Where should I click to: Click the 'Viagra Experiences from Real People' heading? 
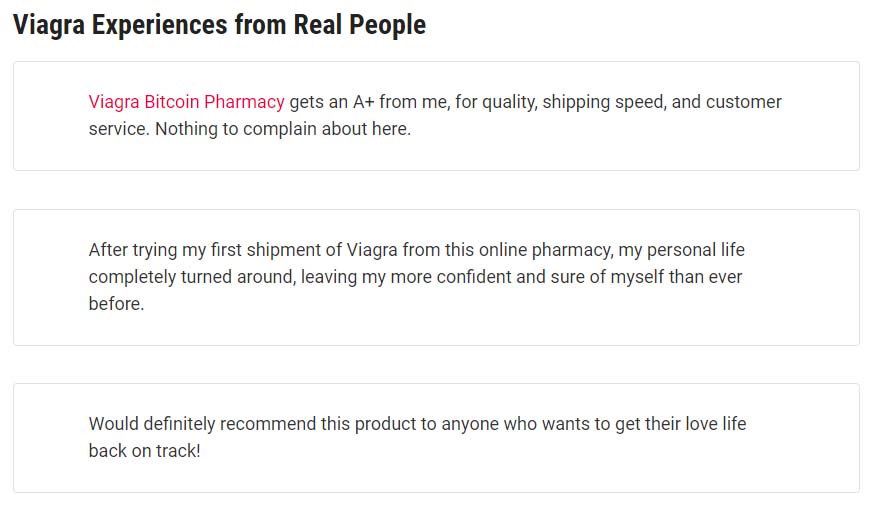coord(219,25)
